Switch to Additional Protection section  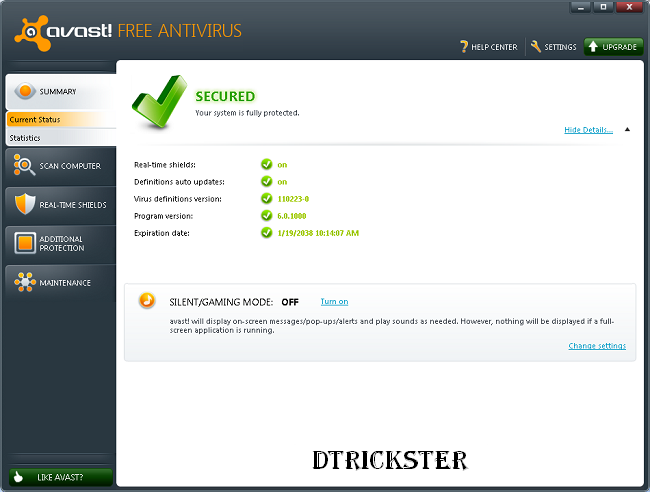[x=61, y=244]
